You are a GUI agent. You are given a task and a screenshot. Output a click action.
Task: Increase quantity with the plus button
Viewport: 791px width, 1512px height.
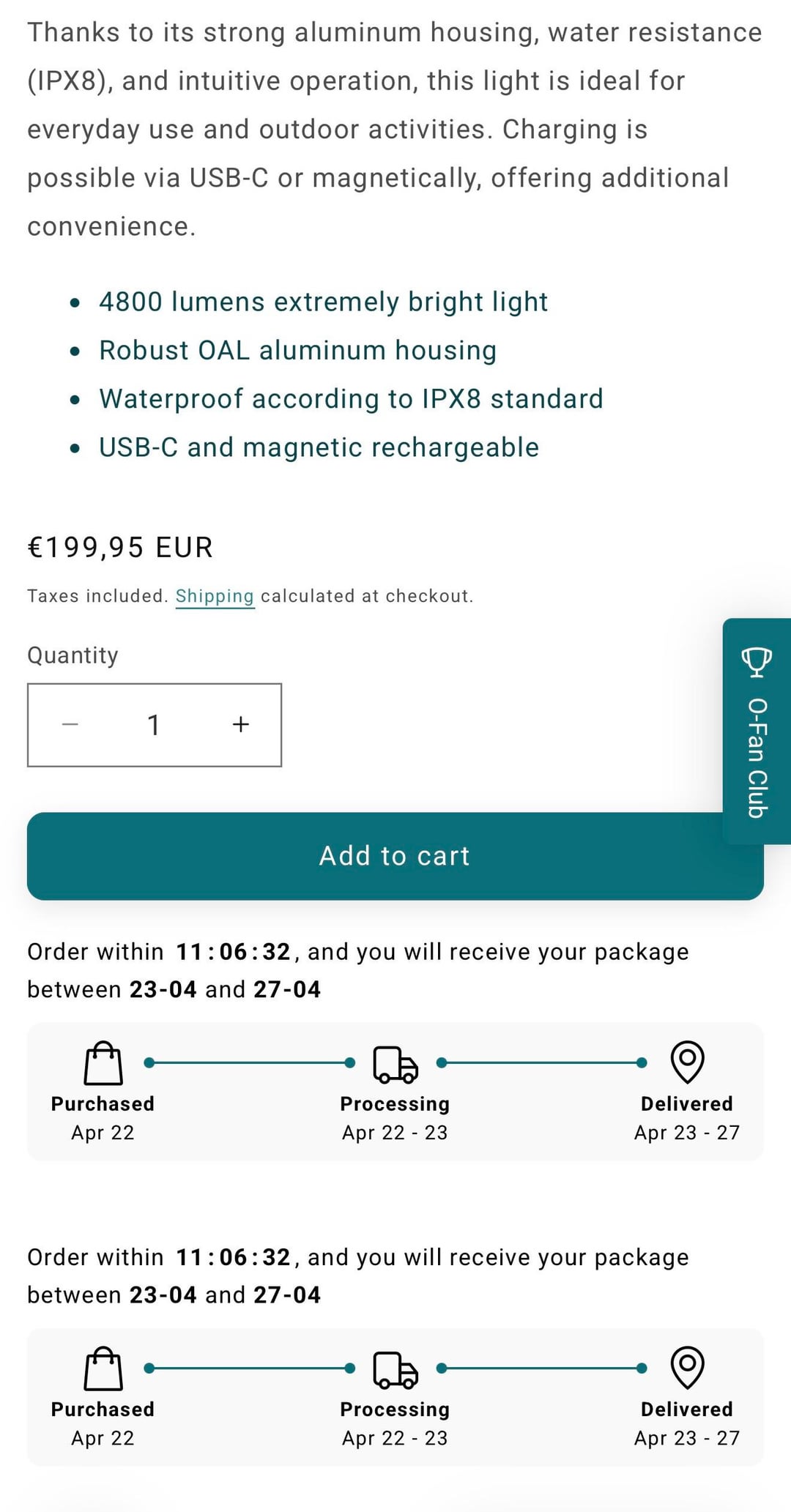tap(240, 725)
